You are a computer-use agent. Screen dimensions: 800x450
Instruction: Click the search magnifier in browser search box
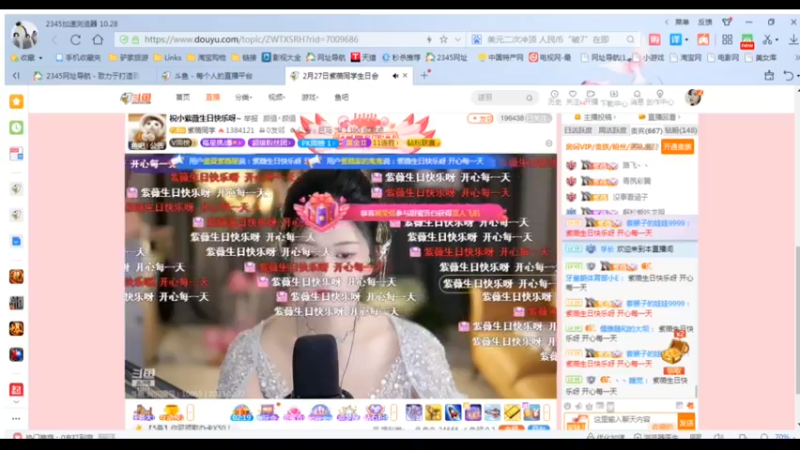click(631, 39)
